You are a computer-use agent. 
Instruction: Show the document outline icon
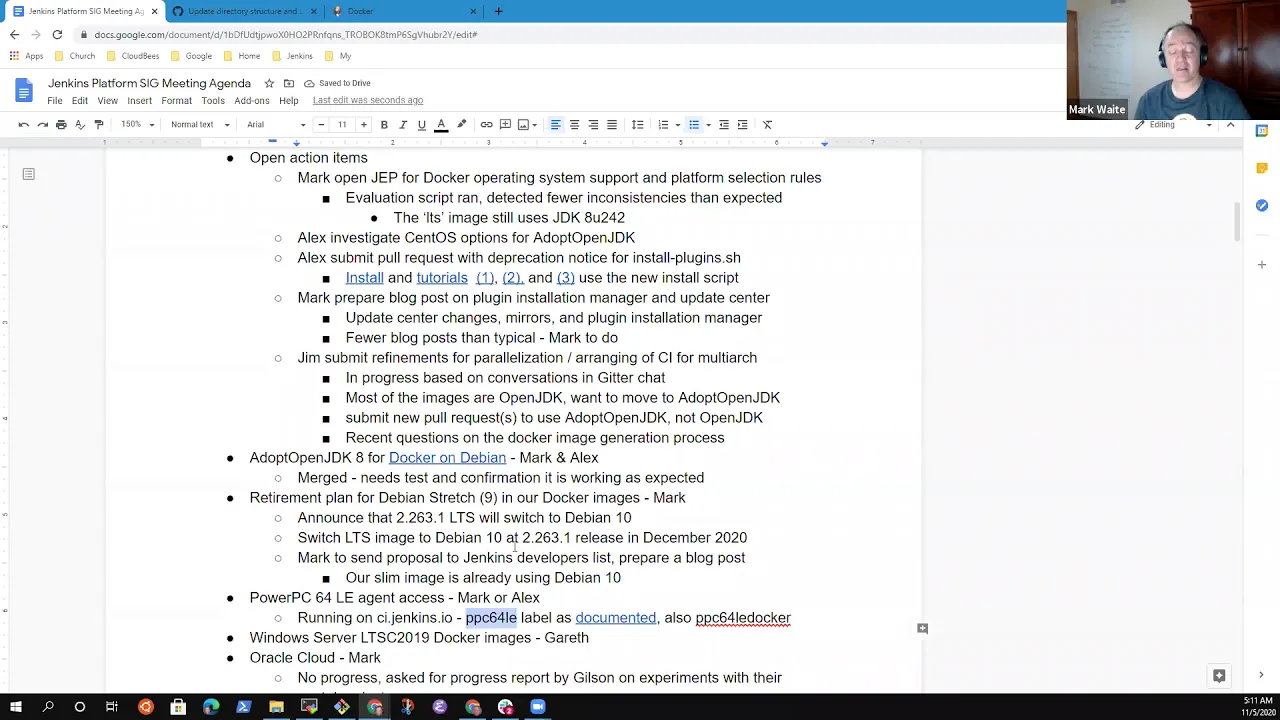(28, 174)
